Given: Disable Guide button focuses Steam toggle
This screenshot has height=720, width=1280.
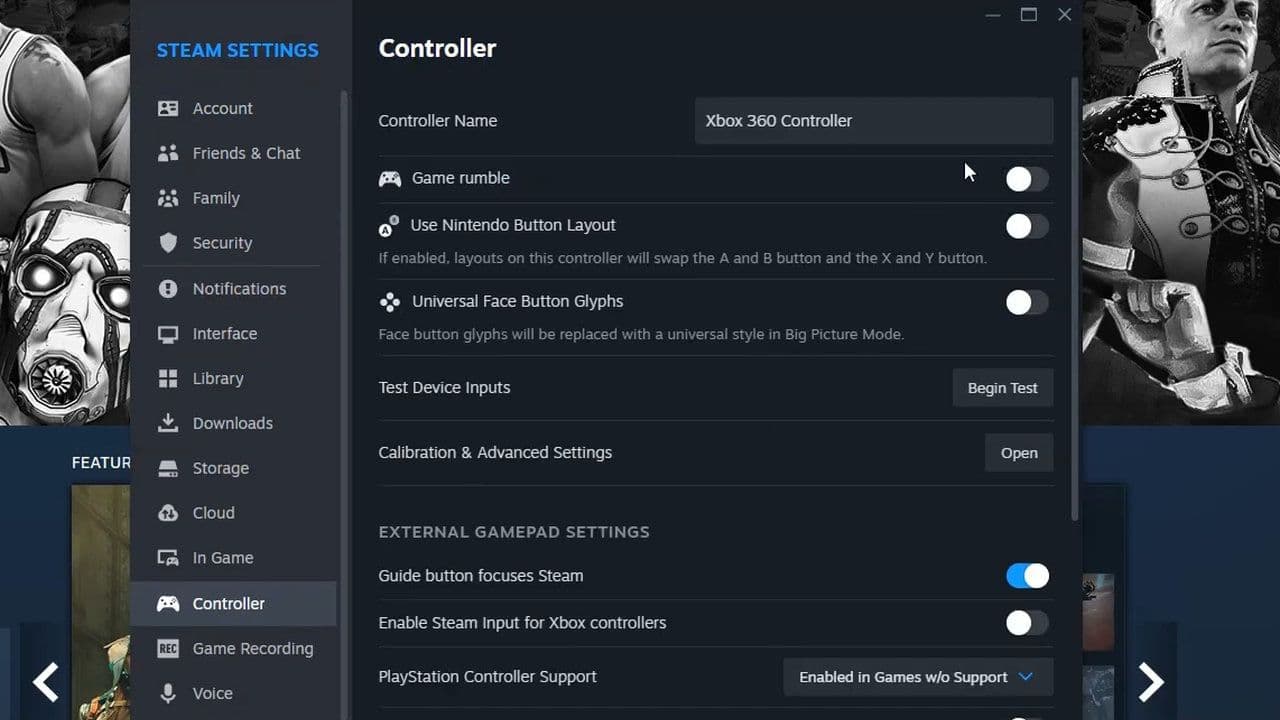Looking at the screenshot, I should (x=1027, y=576).
